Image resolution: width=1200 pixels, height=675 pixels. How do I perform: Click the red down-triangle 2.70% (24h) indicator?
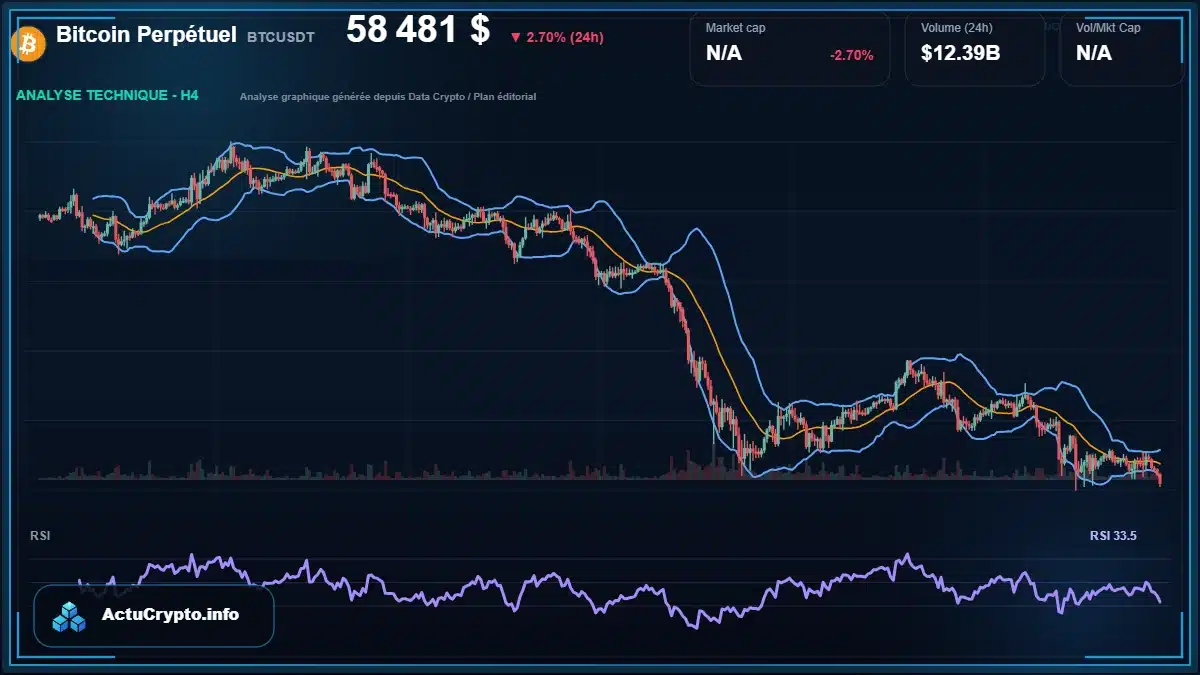(x=556, y=37)
